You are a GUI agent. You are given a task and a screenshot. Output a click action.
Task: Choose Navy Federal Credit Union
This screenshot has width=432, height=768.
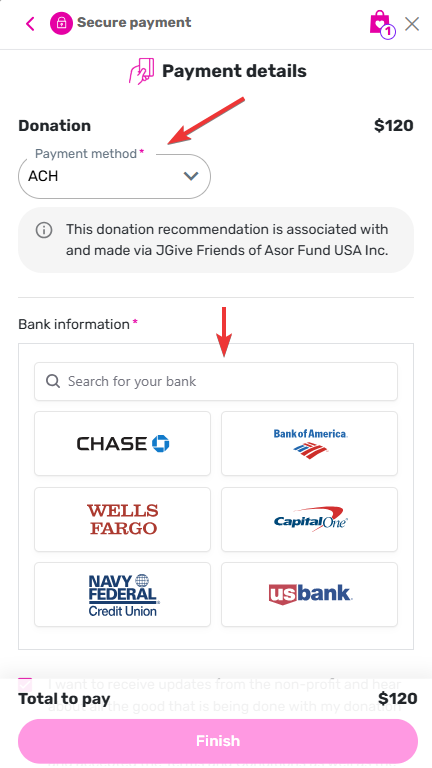pos(122,594)
